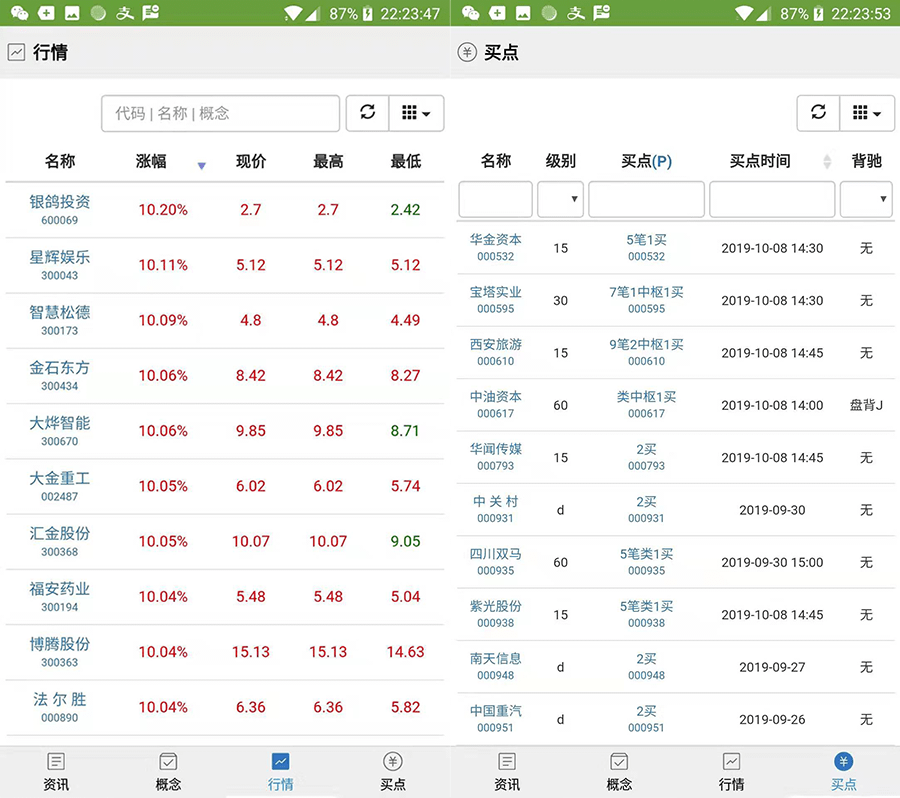Click the 现价 column header
This screenshot has width=900, height=798.
251,161
